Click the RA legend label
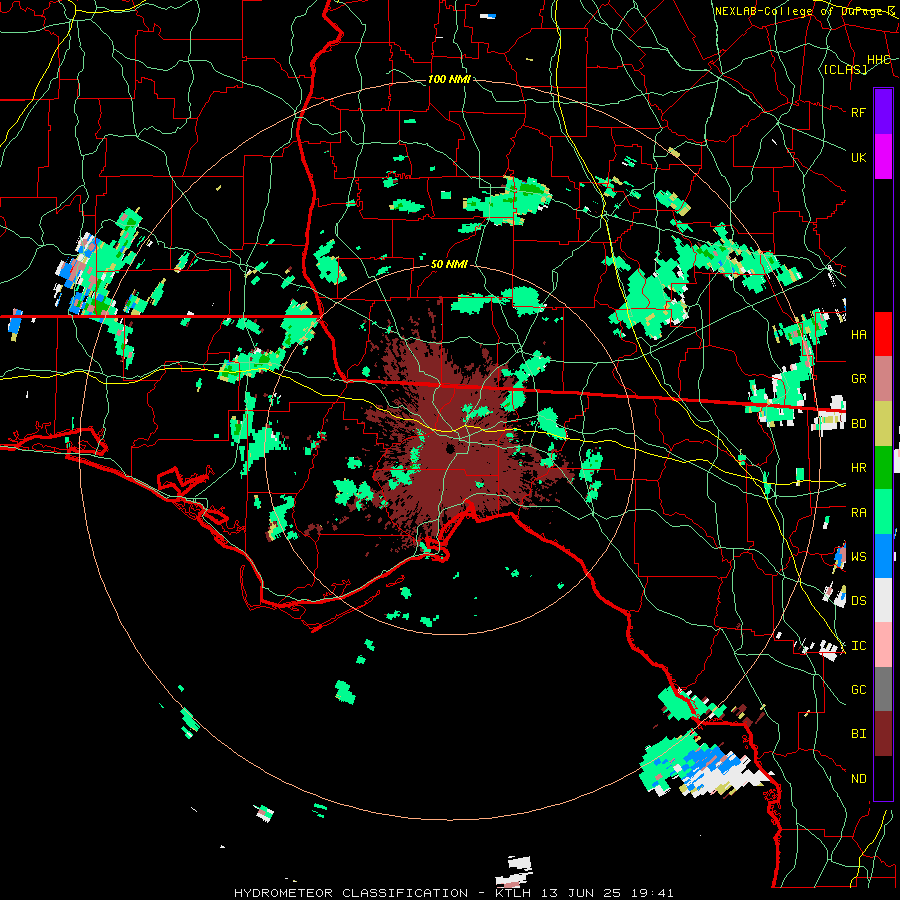Screen dimensions: 900x900 coord(858,513)
